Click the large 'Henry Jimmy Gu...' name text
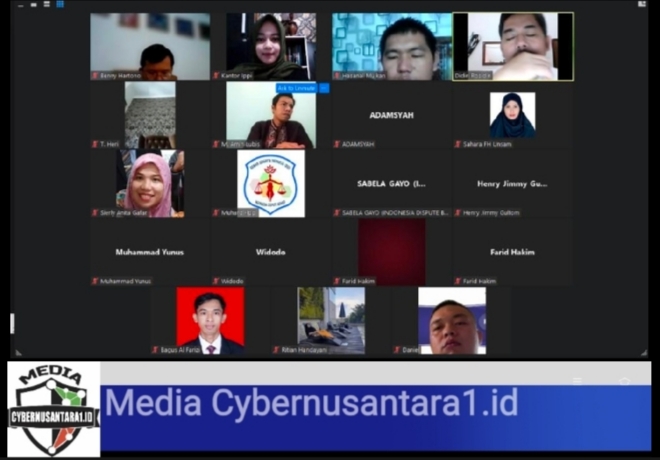 512,184
